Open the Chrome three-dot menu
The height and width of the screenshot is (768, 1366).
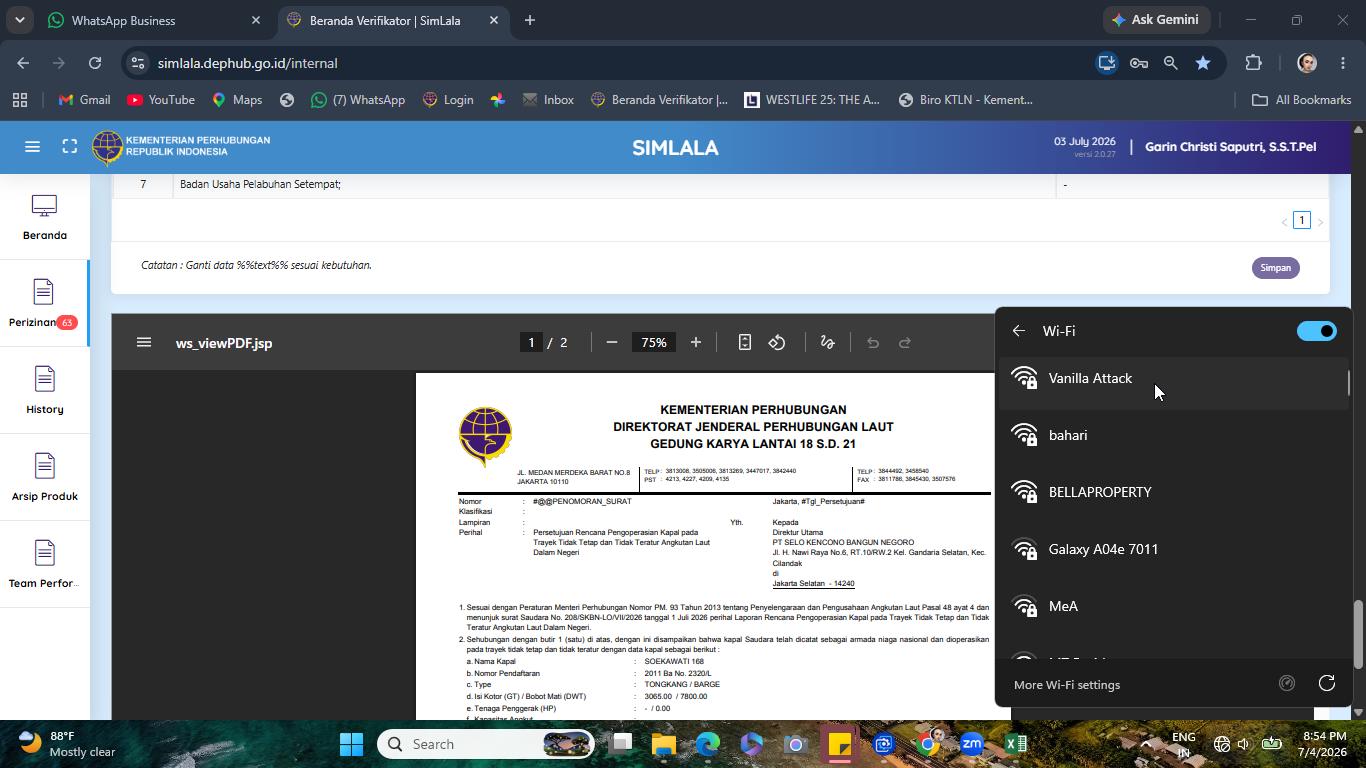pyautogui.click(x=1343, y=63)
